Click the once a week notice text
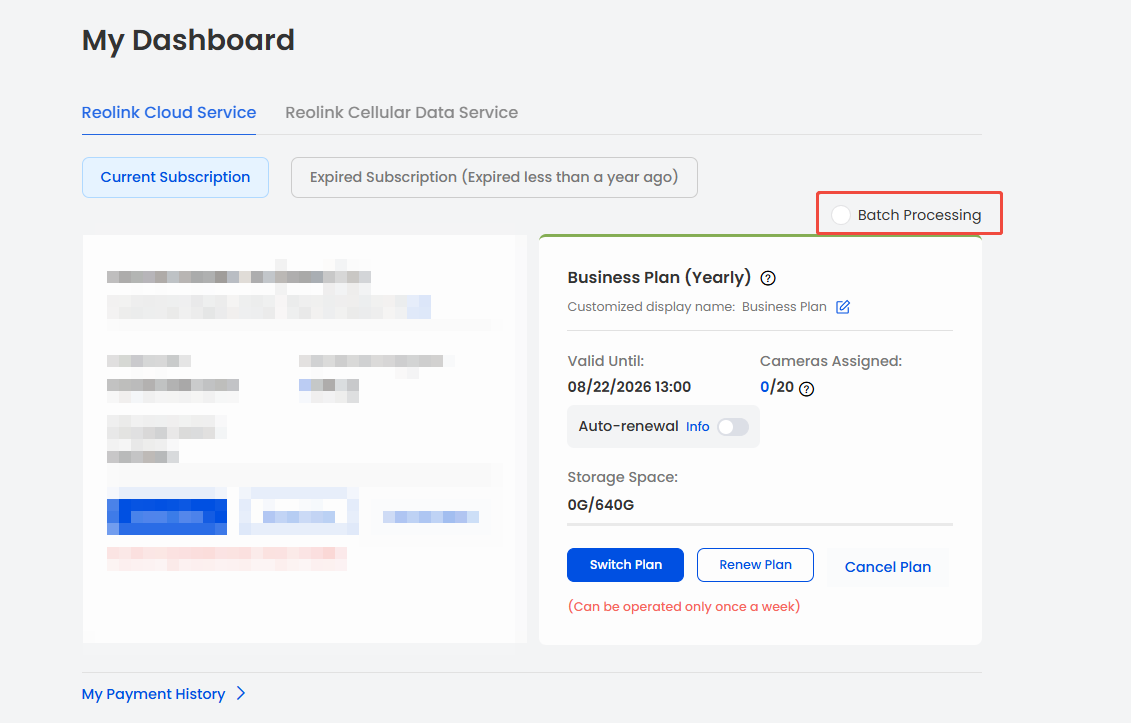Image resolution: width=1131 pixels, height=723 pixels. tap(684, 607)
